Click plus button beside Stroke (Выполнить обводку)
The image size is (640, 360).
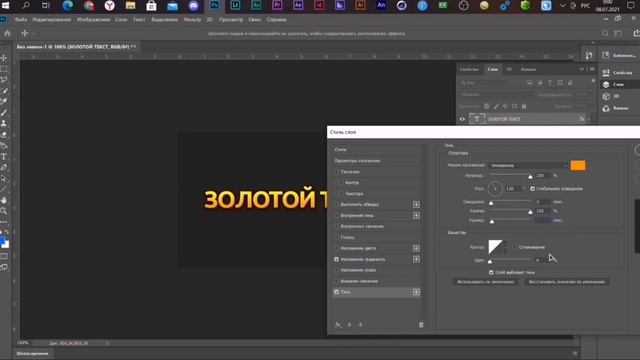(x=416, y=204)
